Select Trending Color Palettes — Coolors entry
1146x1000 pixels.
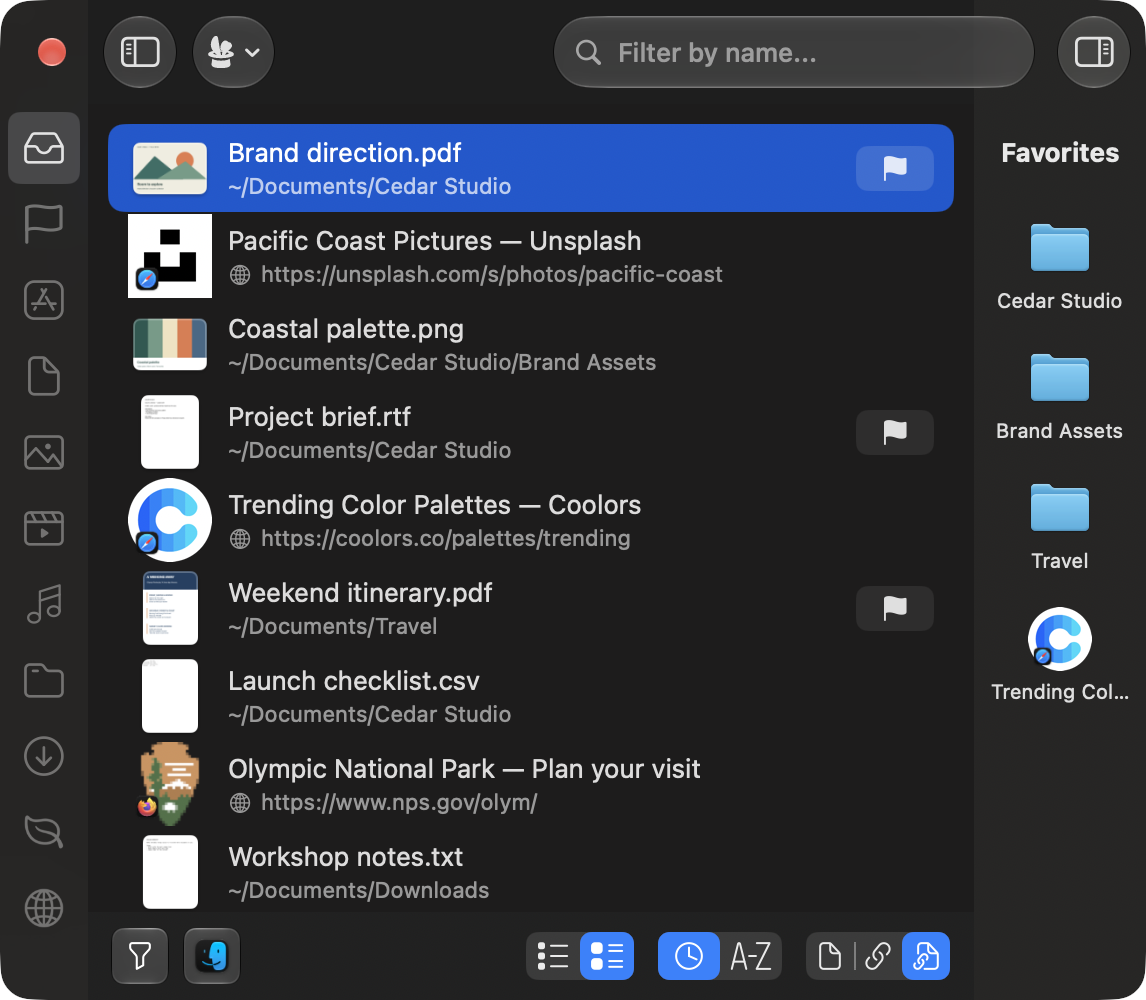pos(531,520)
